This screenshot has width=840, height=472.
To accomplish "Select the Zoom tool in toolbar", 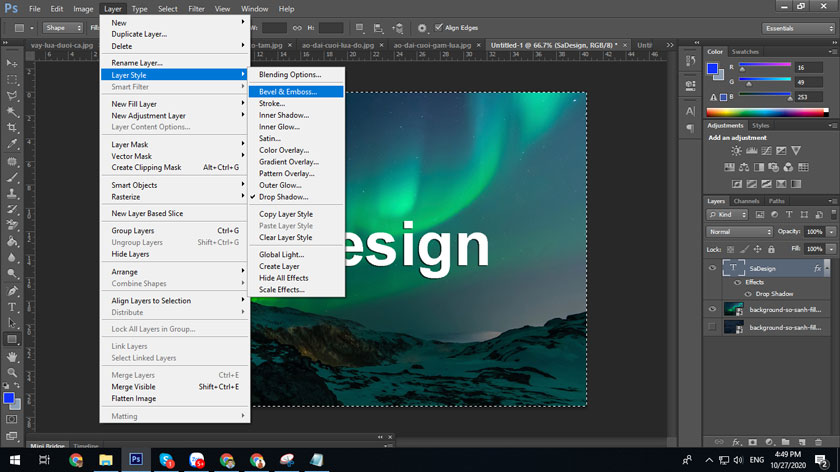I will tap(12, 372).
